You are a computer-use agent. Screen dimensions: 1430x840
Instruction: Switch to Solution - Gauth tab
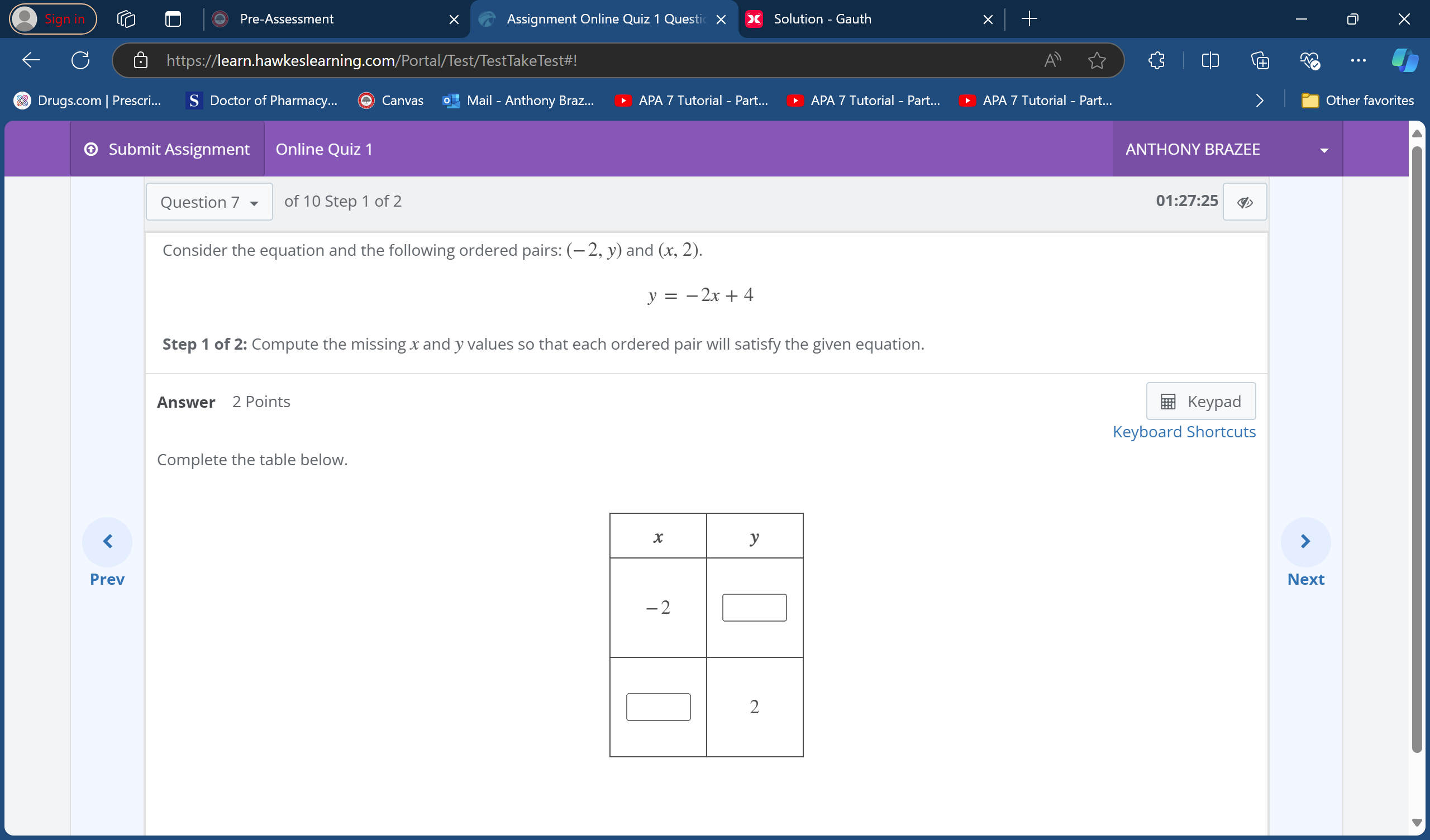(x=871, y=19)
